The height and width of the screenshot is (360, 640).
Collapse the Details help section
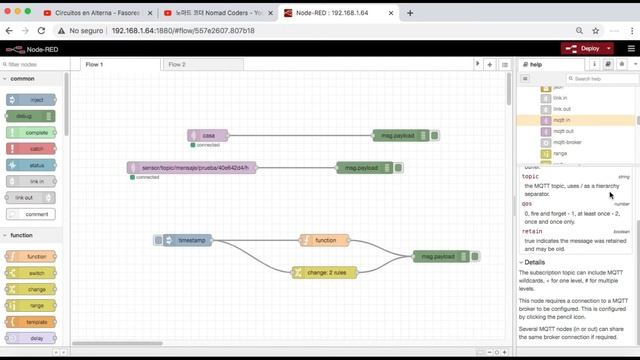pos(532,262)
